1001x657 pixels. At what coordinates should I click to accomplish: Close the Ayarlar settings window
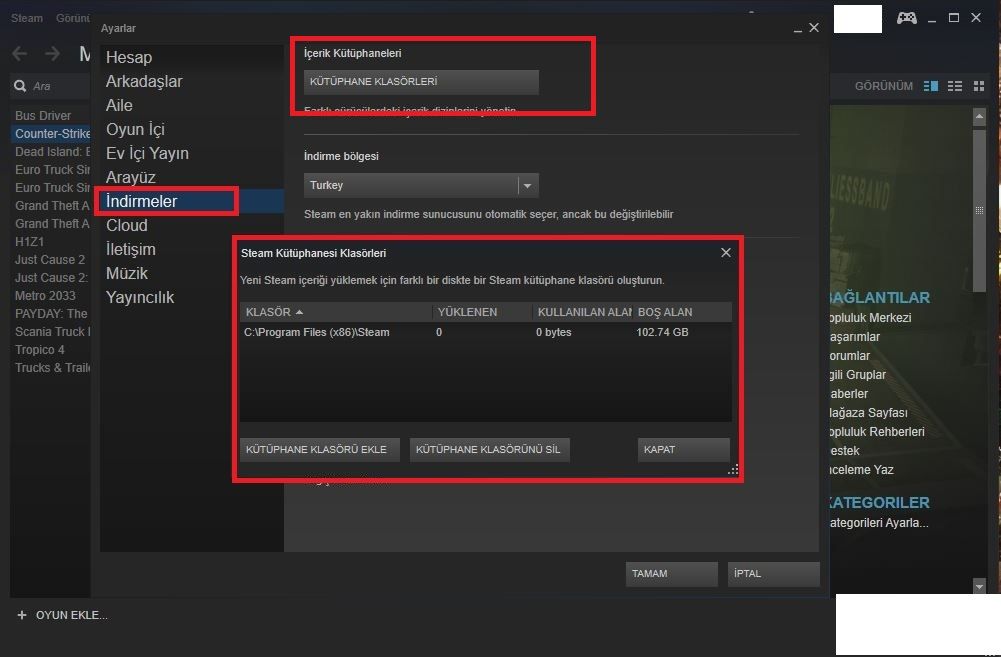[x=814, y=27]
